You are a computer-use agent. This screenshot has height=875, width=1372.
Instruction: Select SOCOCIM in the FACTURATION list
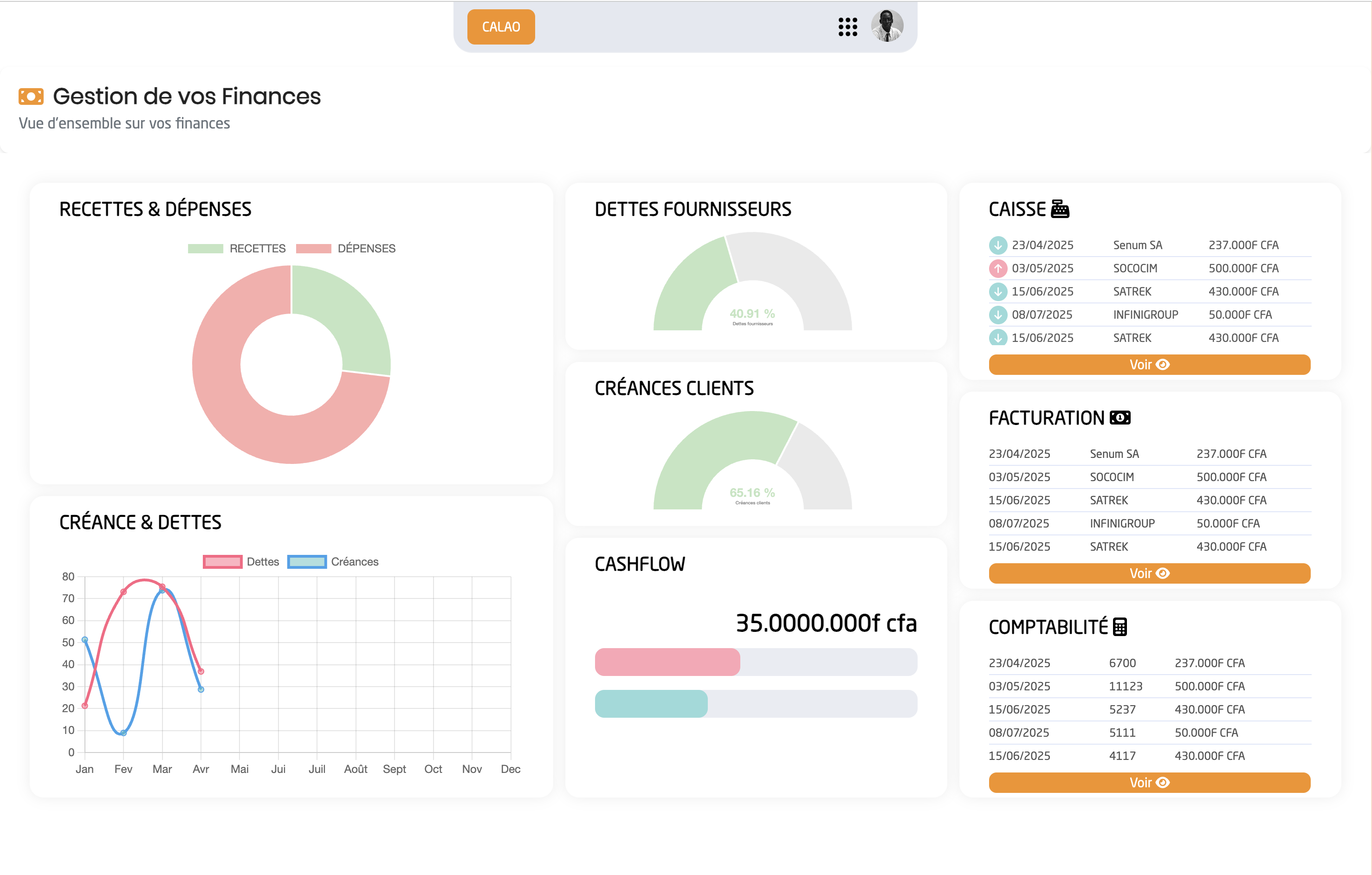[1112, 477]
